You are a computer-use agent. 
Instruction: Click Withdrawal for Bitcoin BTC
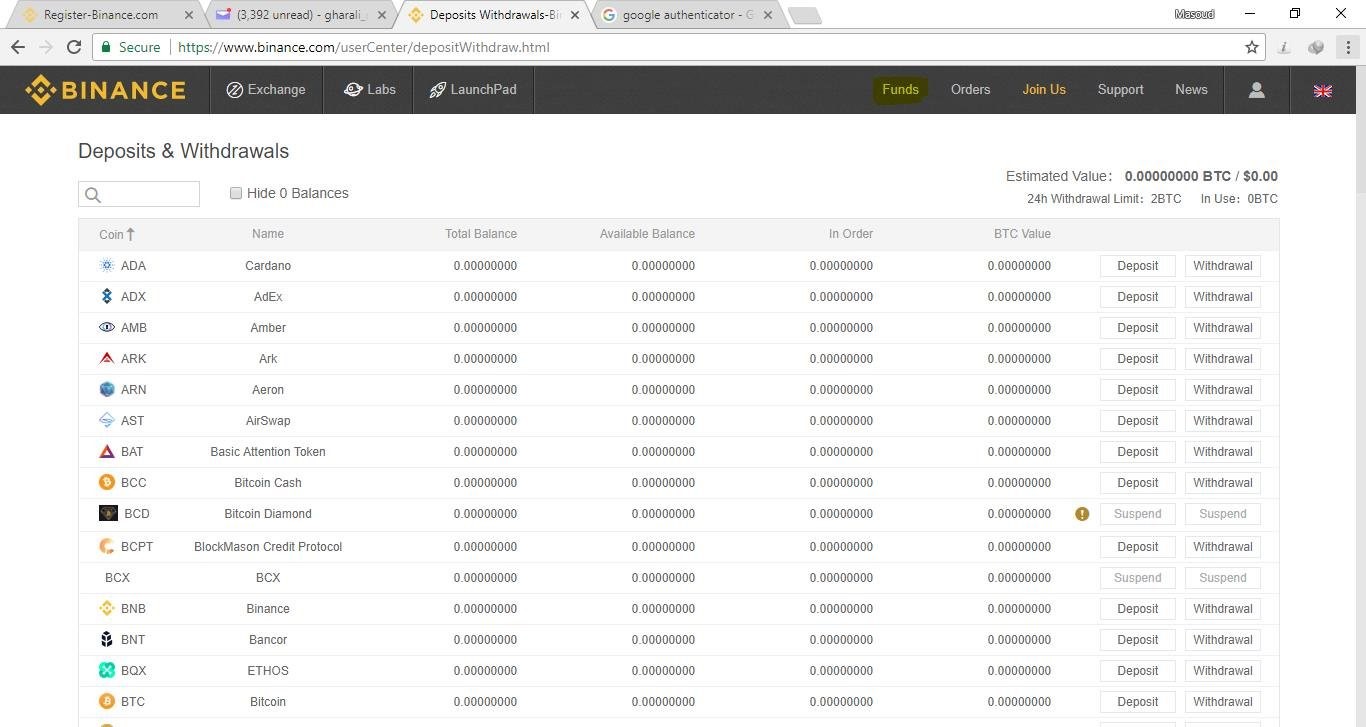1223,702
